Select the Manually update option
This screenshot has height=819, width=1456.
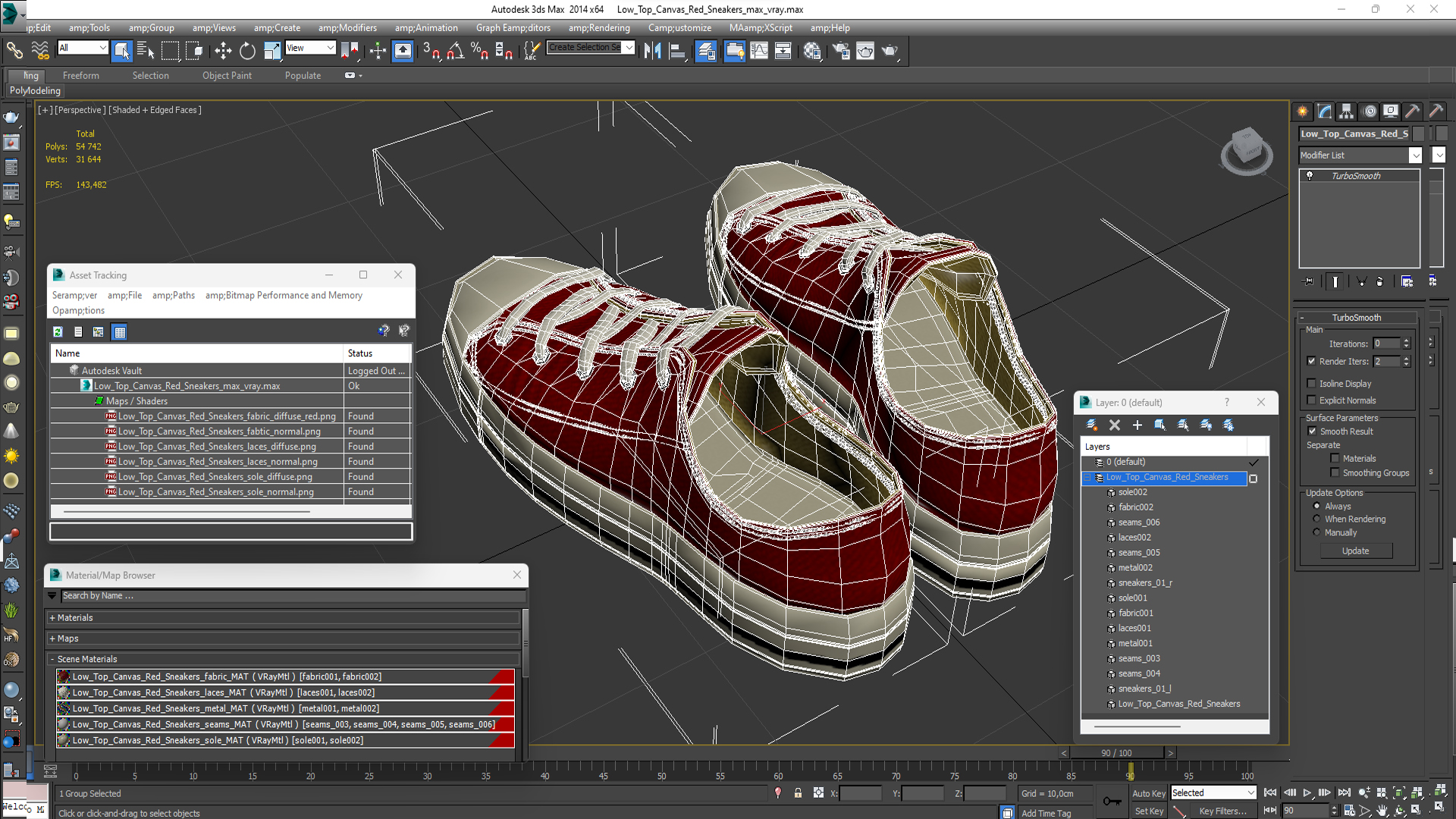pyautogui.click(x=1316, y=532)
